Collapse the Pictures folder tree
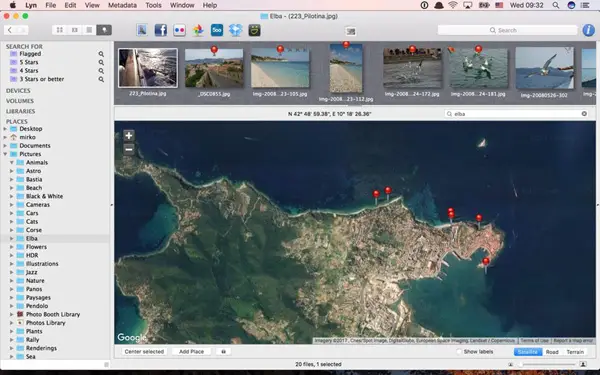600x375 pixels. pos(5,154)
